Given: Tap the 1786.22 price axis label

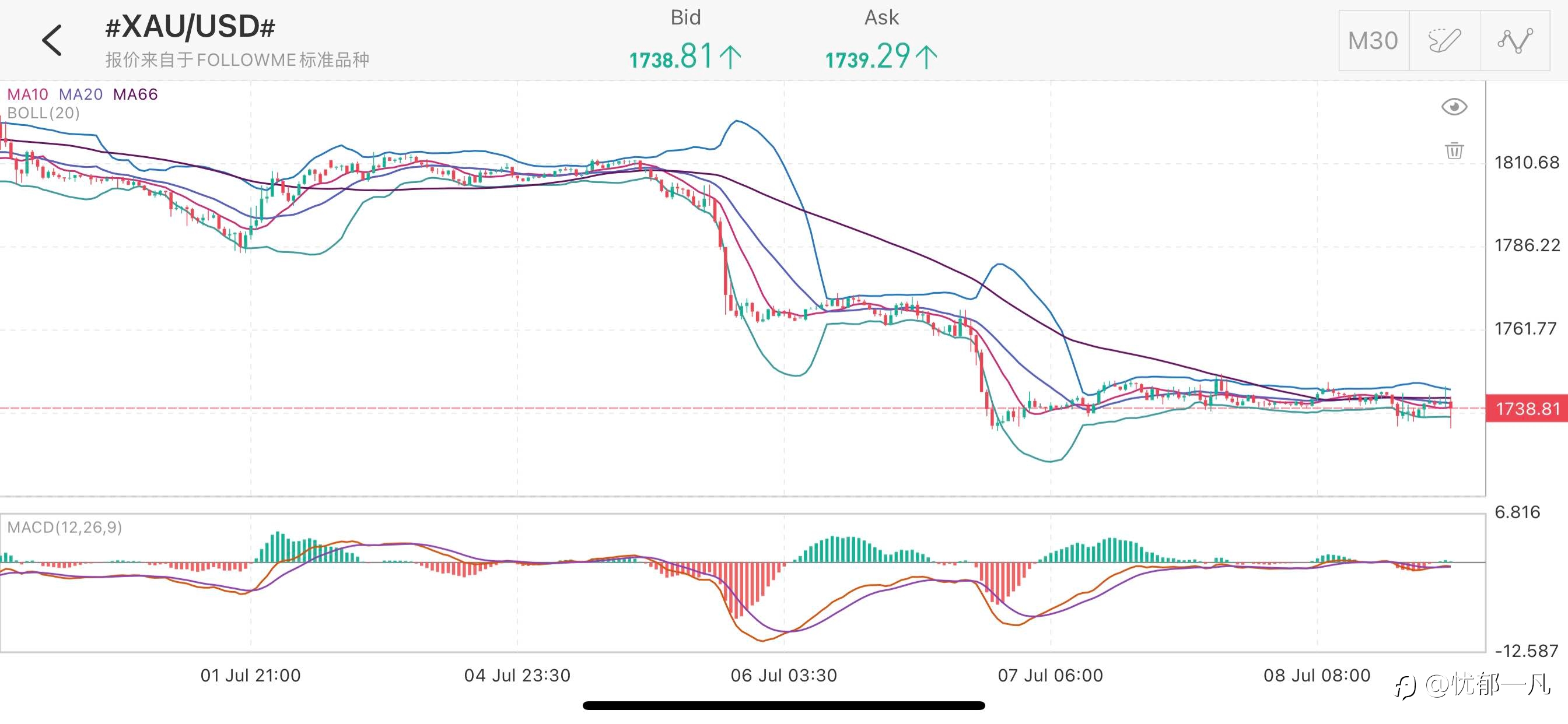Looking at the screenshot, I should (x=1527, y=245).
